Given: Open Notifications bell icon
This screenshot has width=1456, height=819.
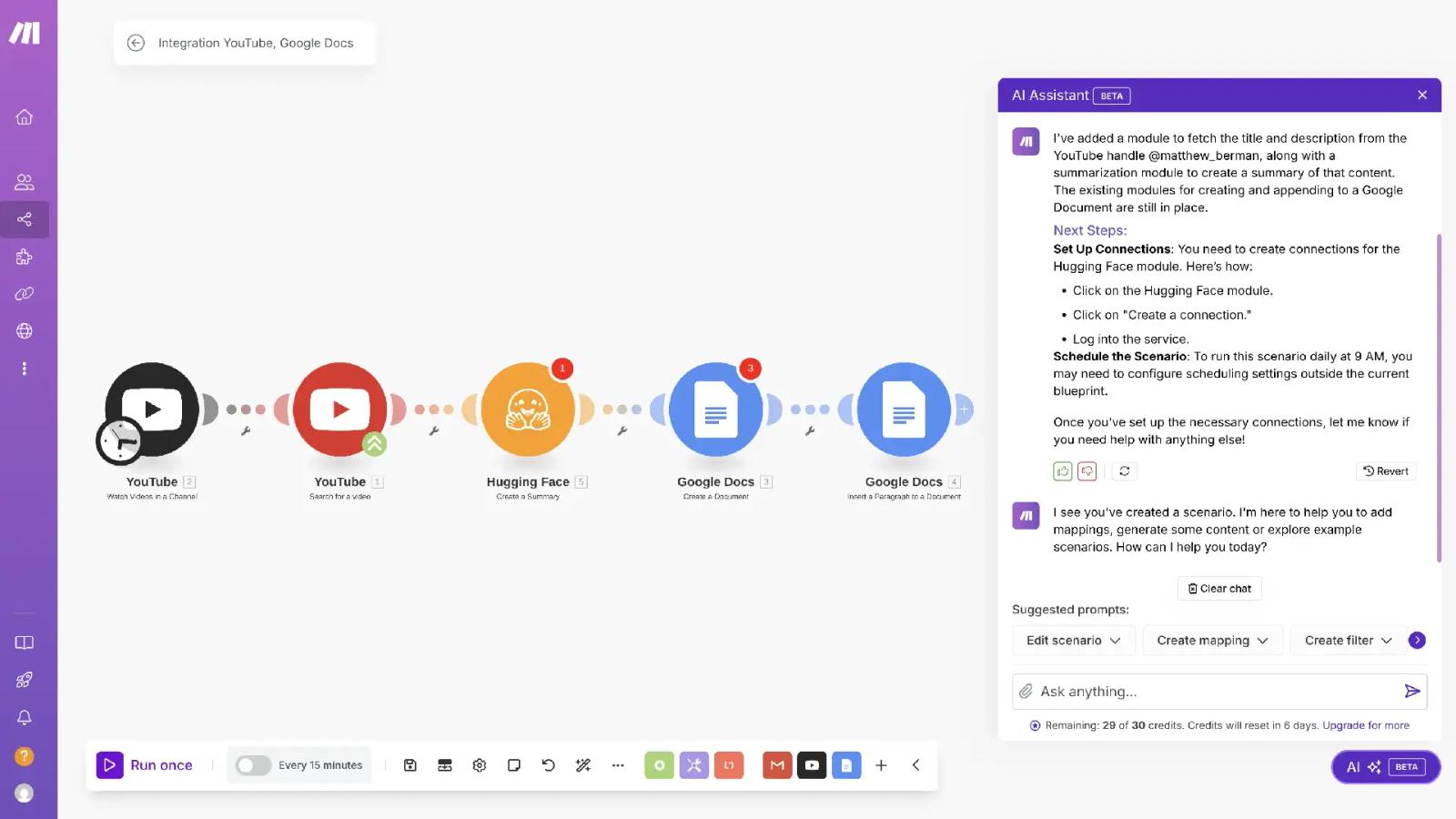Looking at the screenshot, I should (x=25, y=717).
